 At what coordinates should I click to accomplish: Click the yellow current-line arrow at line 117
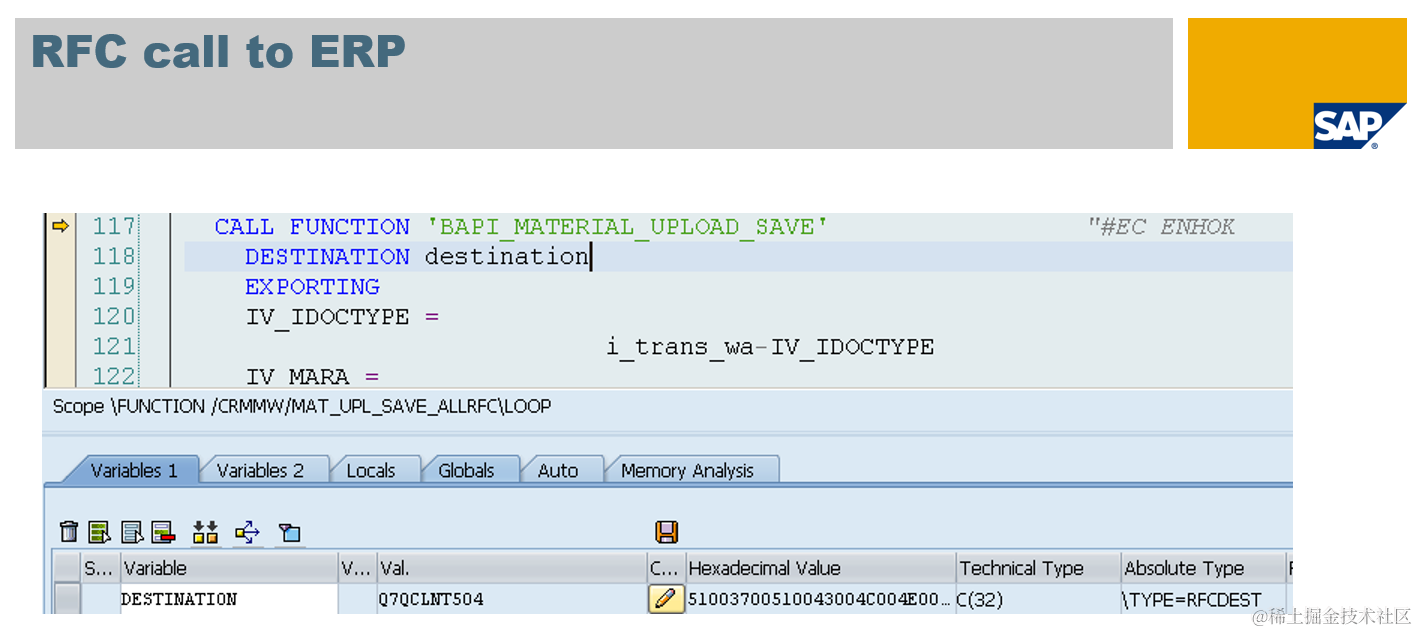[x=60, y=227]
